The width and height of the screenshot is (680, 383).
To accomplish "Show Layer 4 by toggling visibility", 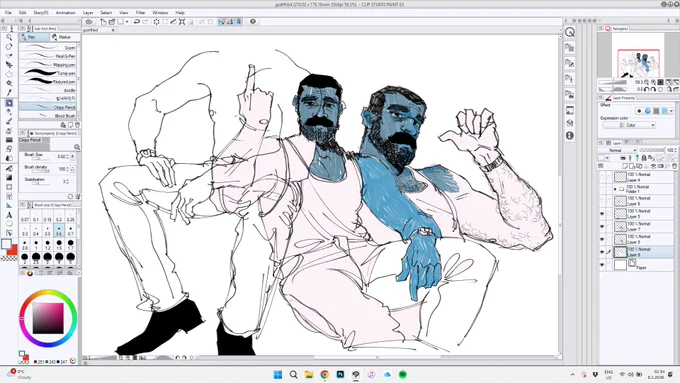I will (602, 177).
